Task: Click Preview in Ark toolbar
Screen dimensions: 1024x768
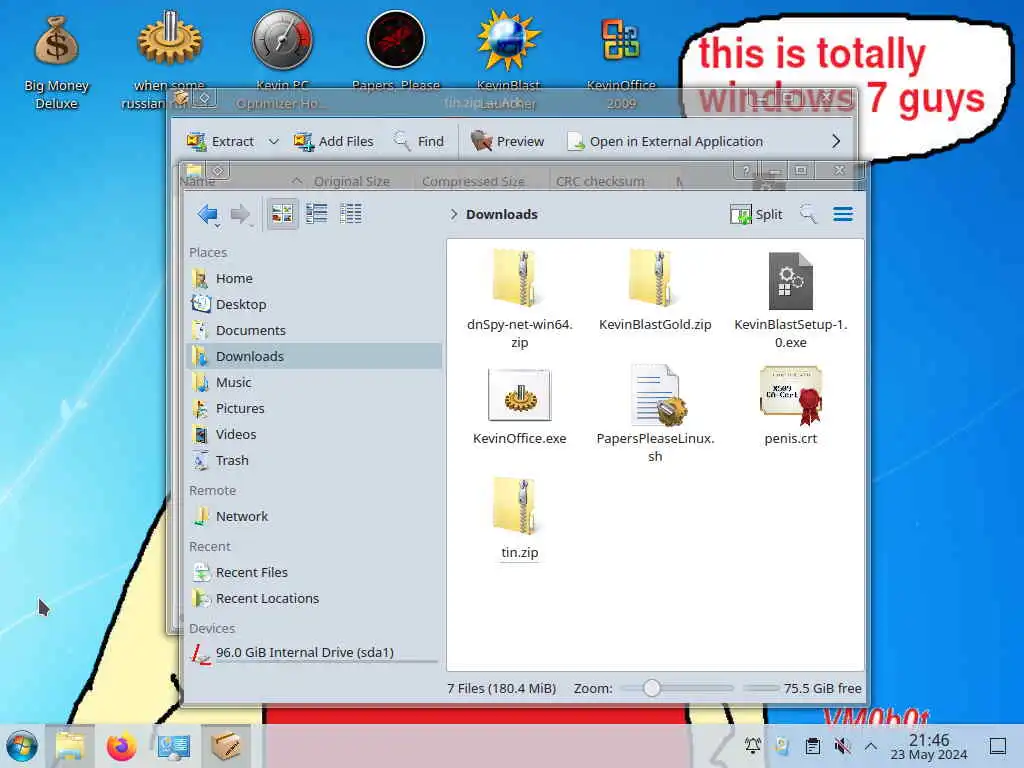Action: coord(507,141)
